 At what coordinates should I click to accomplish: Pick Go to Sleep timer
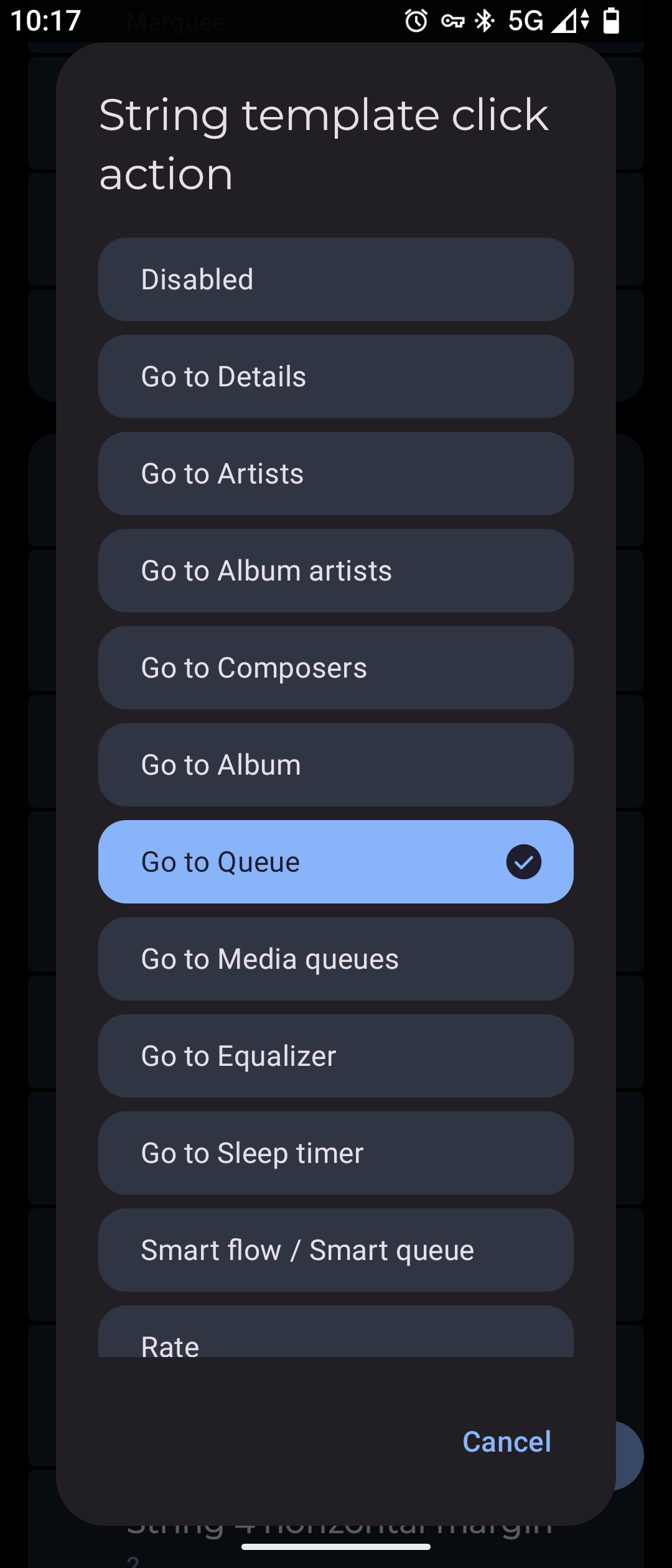pyautogui.click(x=336, y=1153)
